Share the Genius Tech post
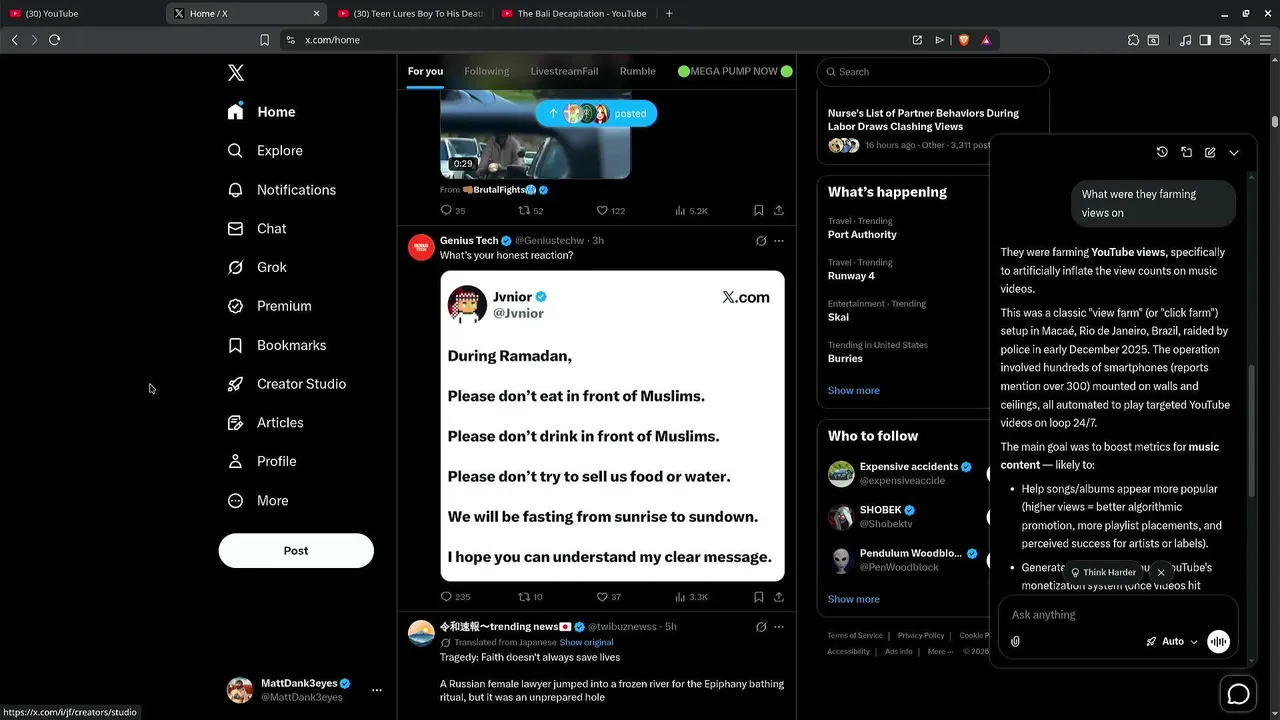Screen dimensions: 1280x720 pos(779,597)
